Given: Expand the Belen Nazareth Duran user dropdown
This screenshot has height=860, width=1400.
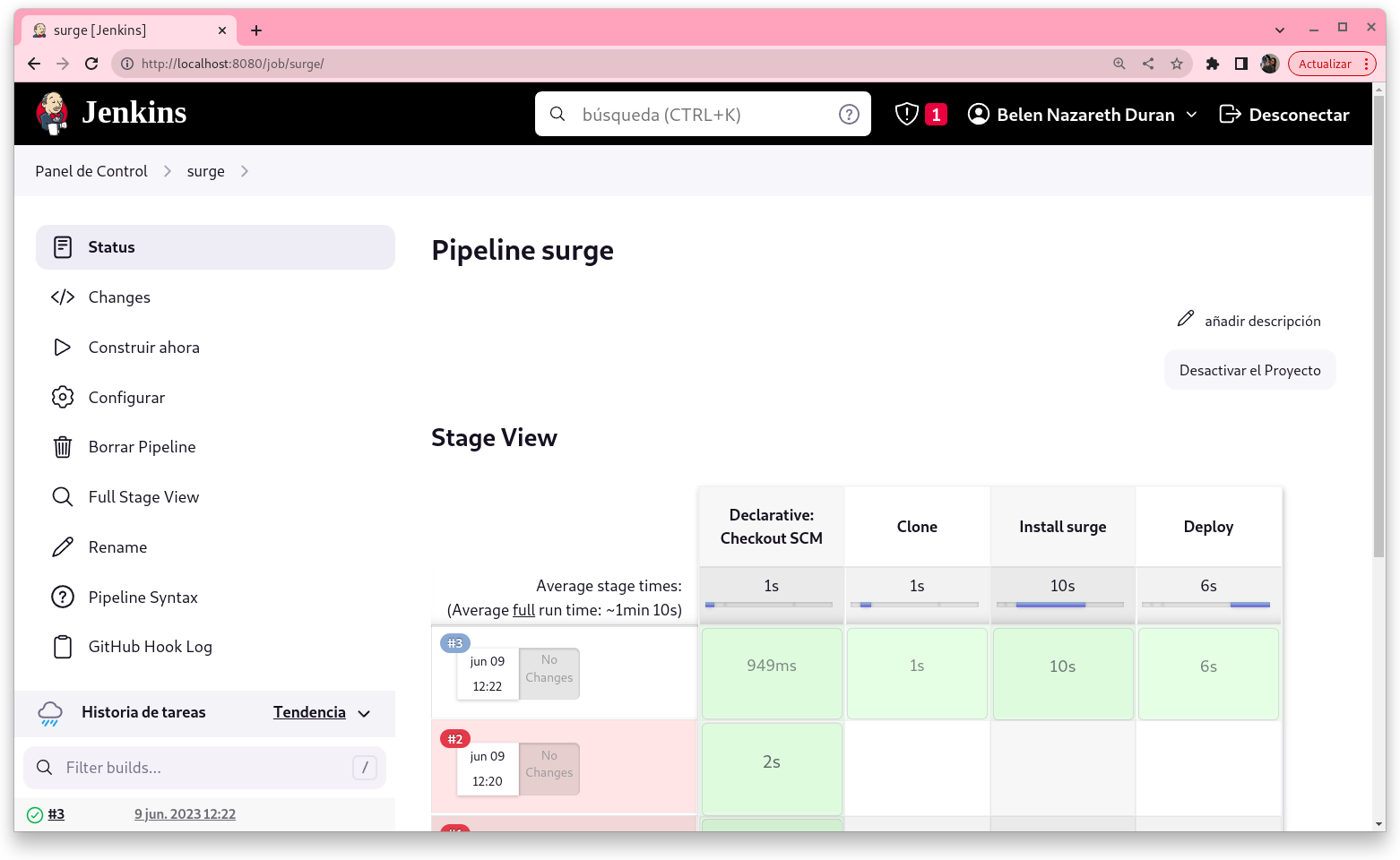Looking at the screenshot, I should (1191, 115).
